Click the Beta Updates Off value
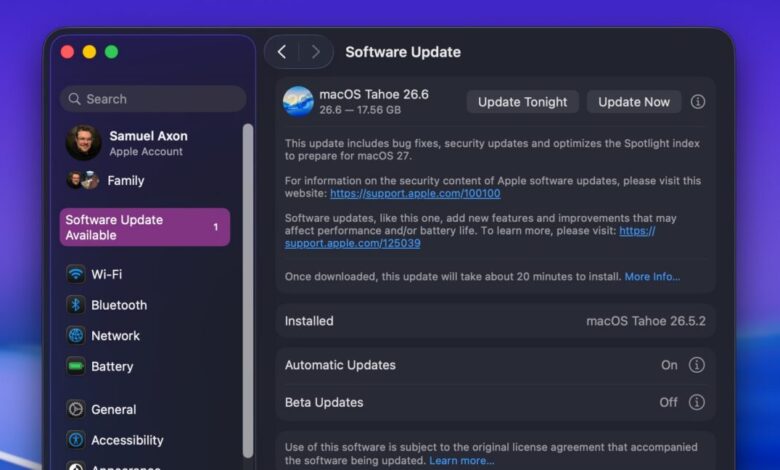This screenshot has height=470, width=780. pyautogui.click(x=668, y=402)
